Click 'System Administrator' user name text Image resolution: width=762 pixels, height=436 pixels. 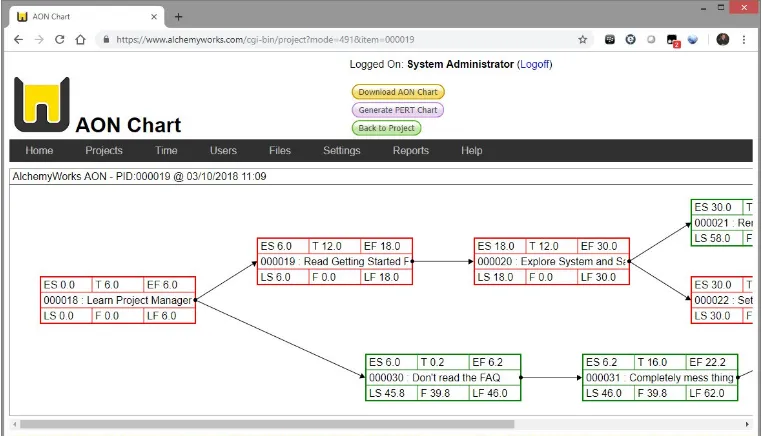pyautogui.click(x=460, y=64)
